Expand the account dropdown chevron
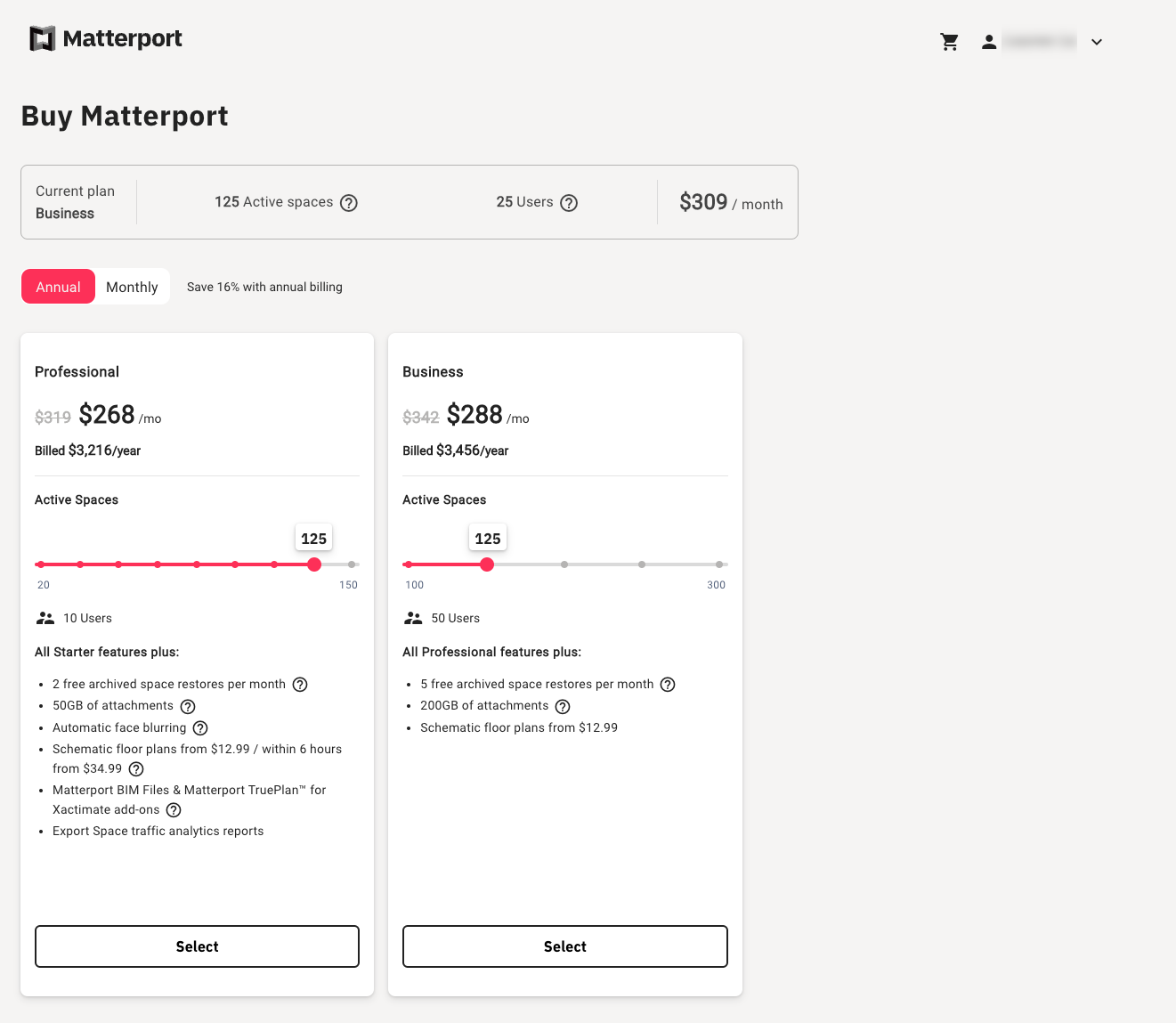This screenshot has width=1176, height=1023. pos(1097,42)
